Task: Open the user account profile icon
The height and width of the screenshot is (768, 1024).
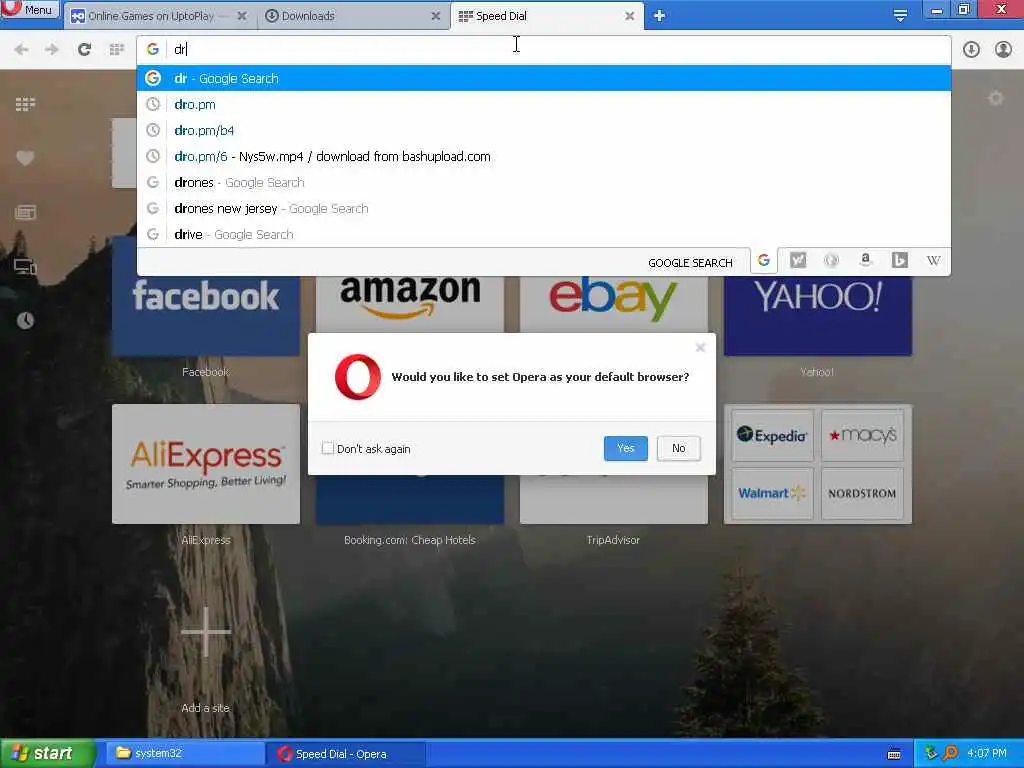Action: tap(1003, 50)
